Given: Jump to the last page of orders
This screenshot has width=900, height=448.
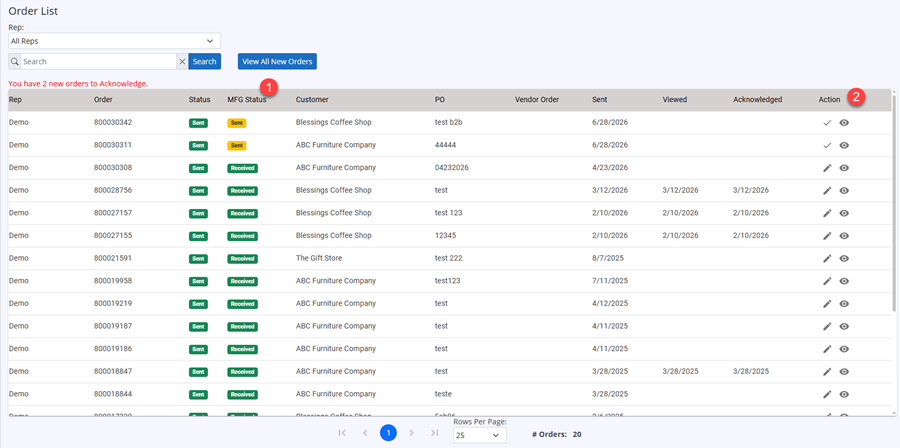Looking at the screenshot, I should 435,433.
